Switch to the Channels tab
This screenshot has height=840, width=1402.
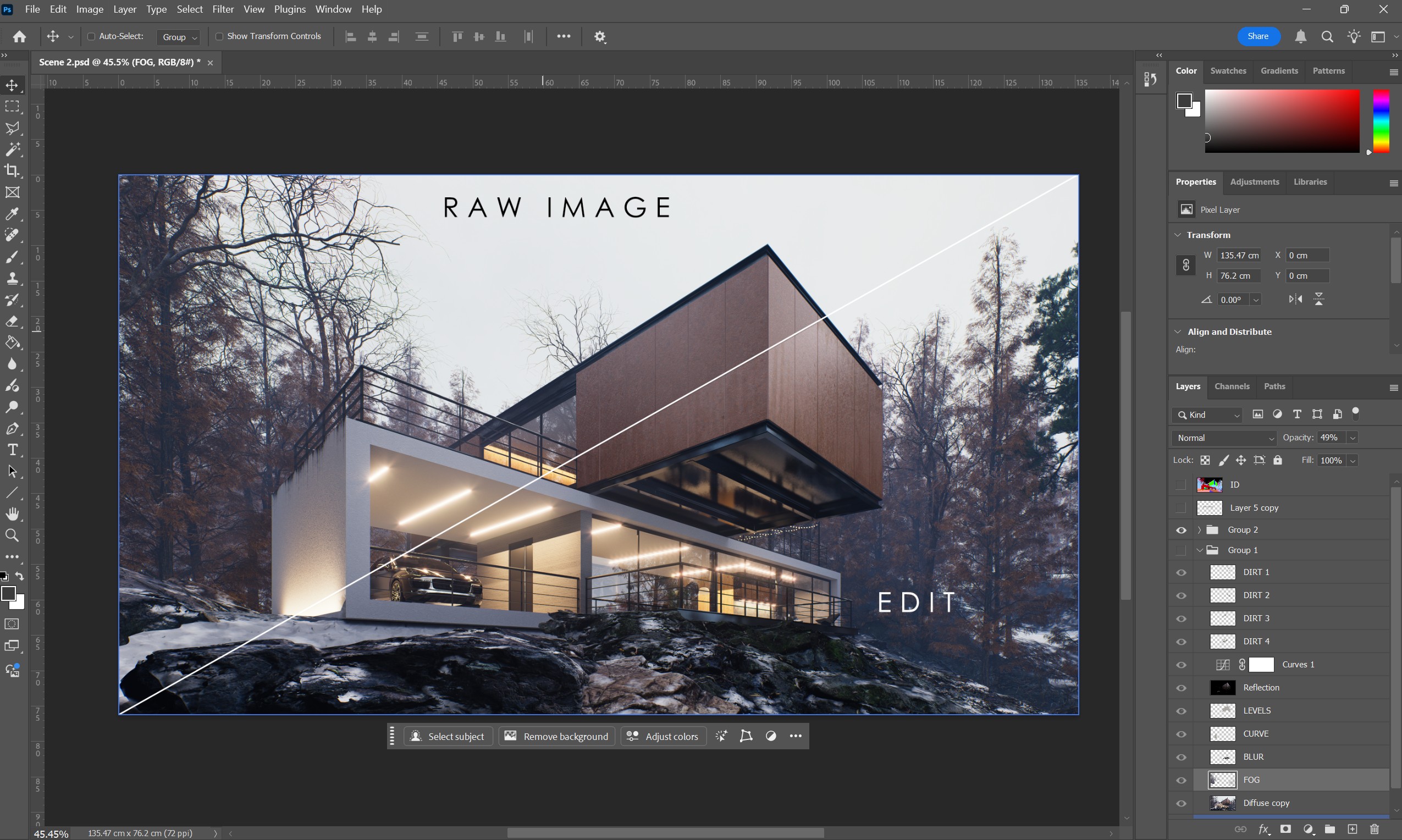tap(1232, 386)
